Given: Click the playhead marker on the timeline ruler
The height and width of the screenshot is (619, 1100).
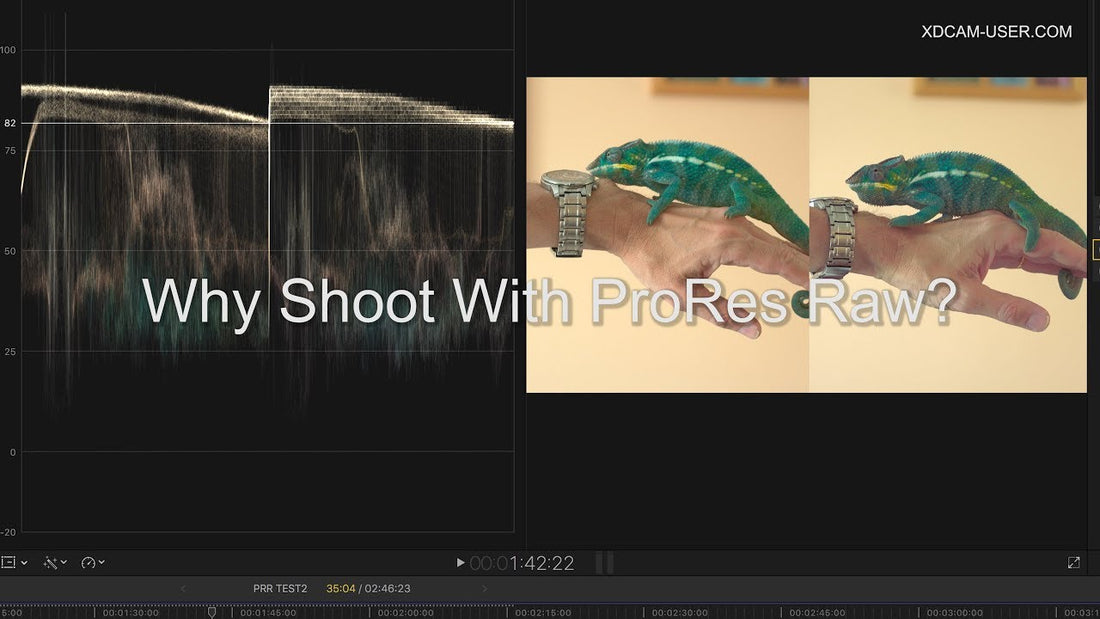Looking at the screenshot, I should tap(211, 612).
